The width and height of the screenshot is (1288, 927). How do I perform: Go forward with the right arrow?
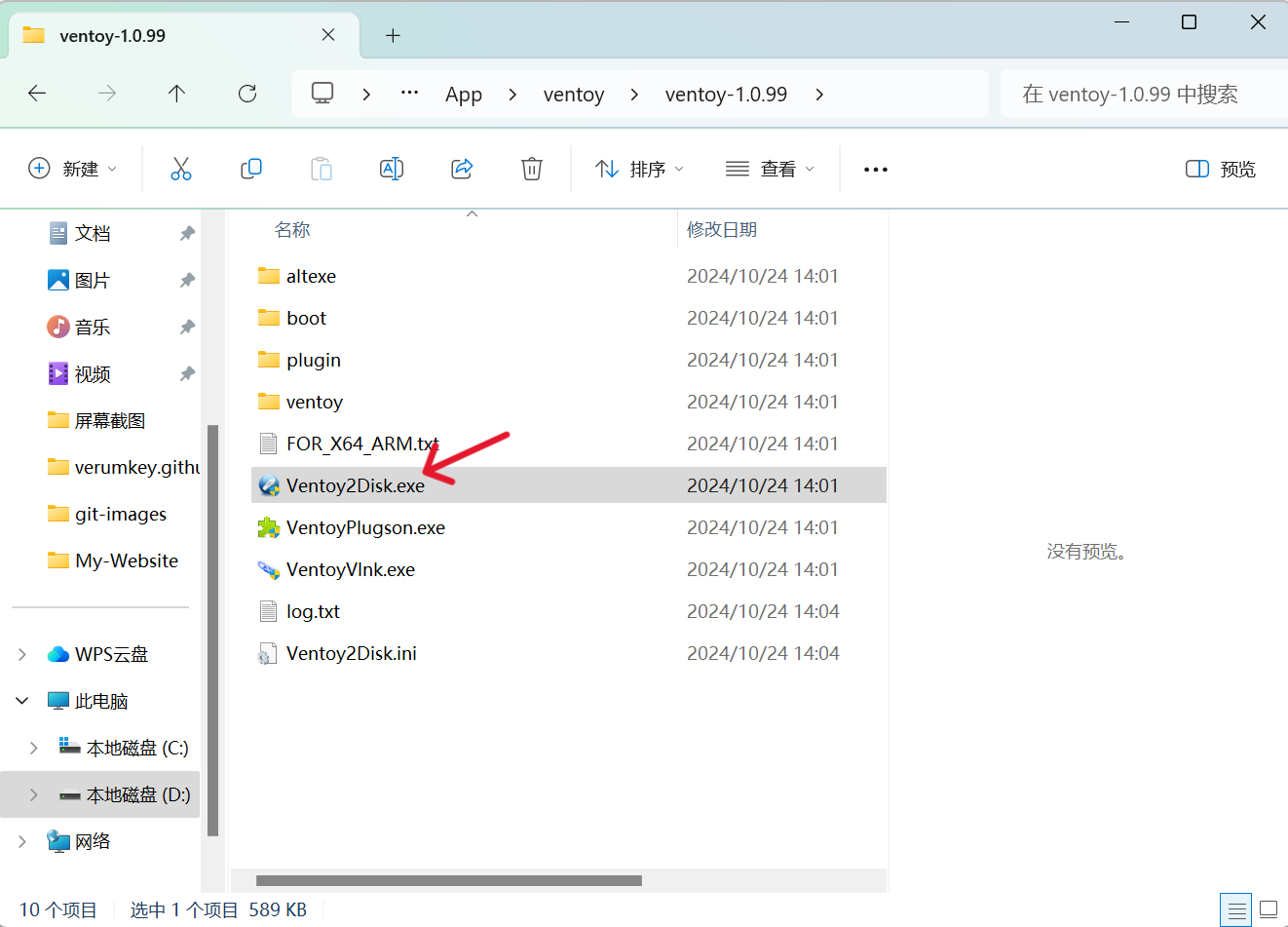point(107,94)
